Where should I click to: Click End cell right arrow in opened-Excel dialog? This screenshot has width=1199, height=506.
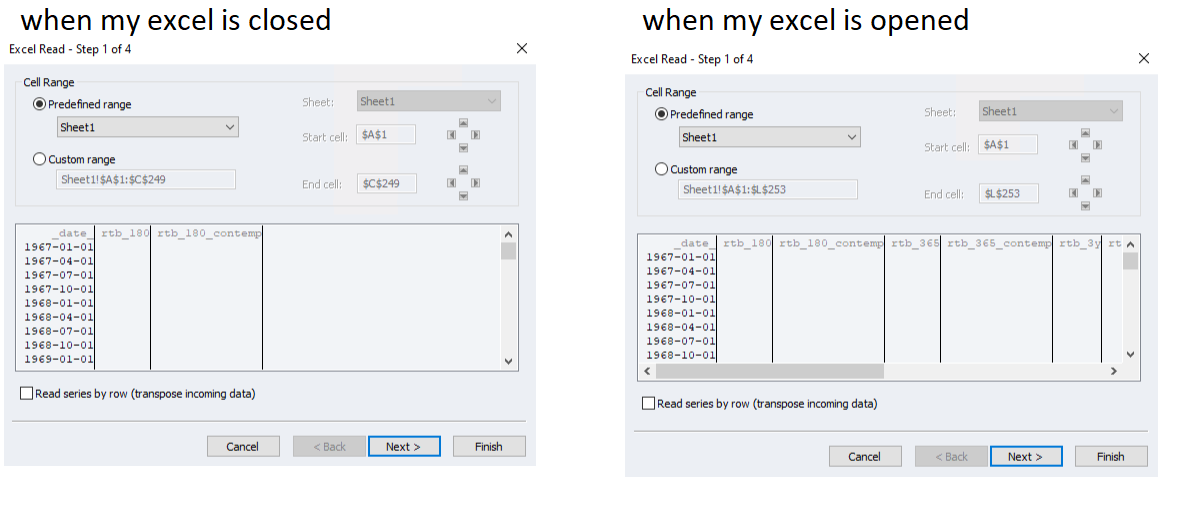point(1097,193)
